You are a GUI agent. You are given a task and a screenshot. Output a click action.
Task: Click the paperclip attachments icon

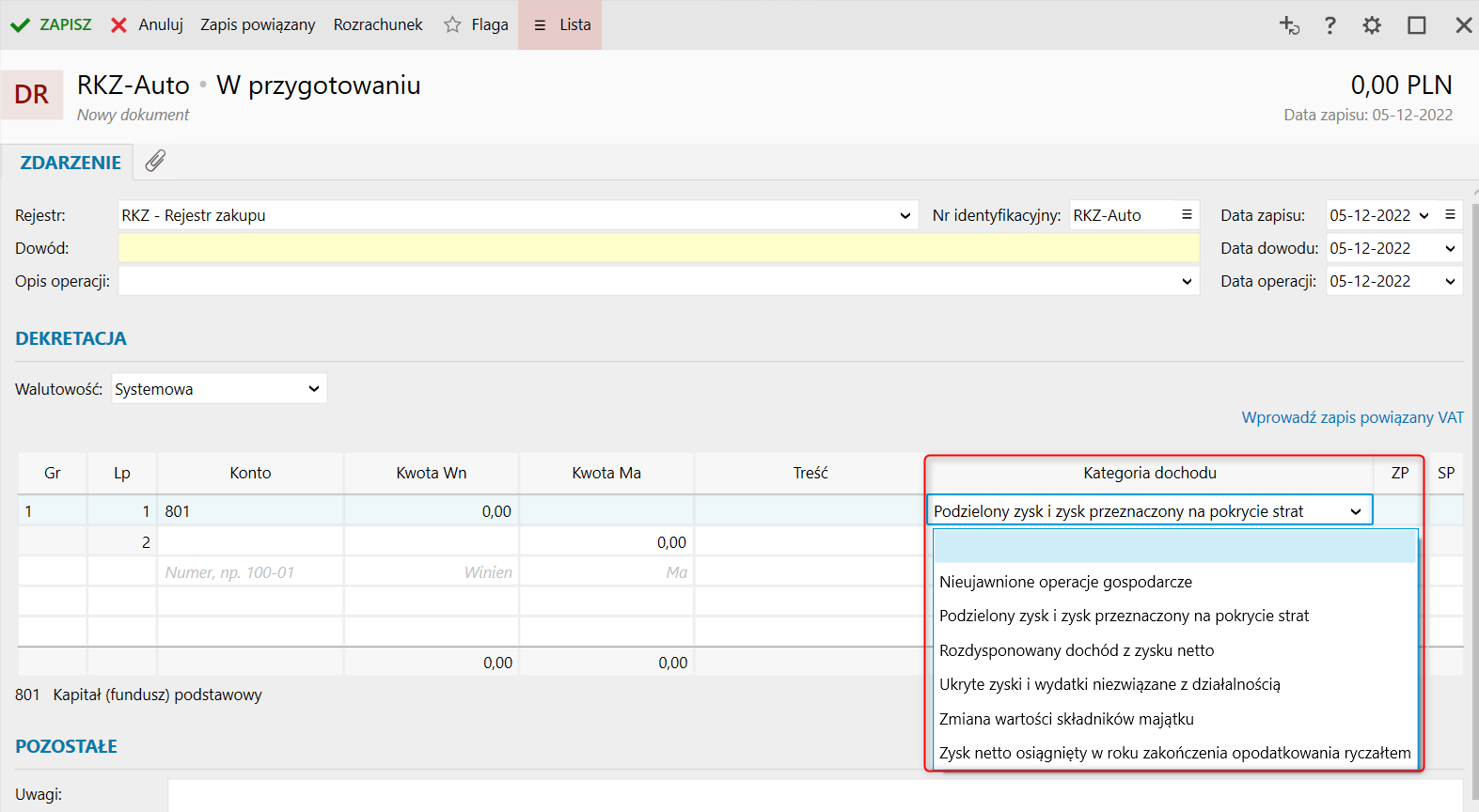click(x=155, y=162)
